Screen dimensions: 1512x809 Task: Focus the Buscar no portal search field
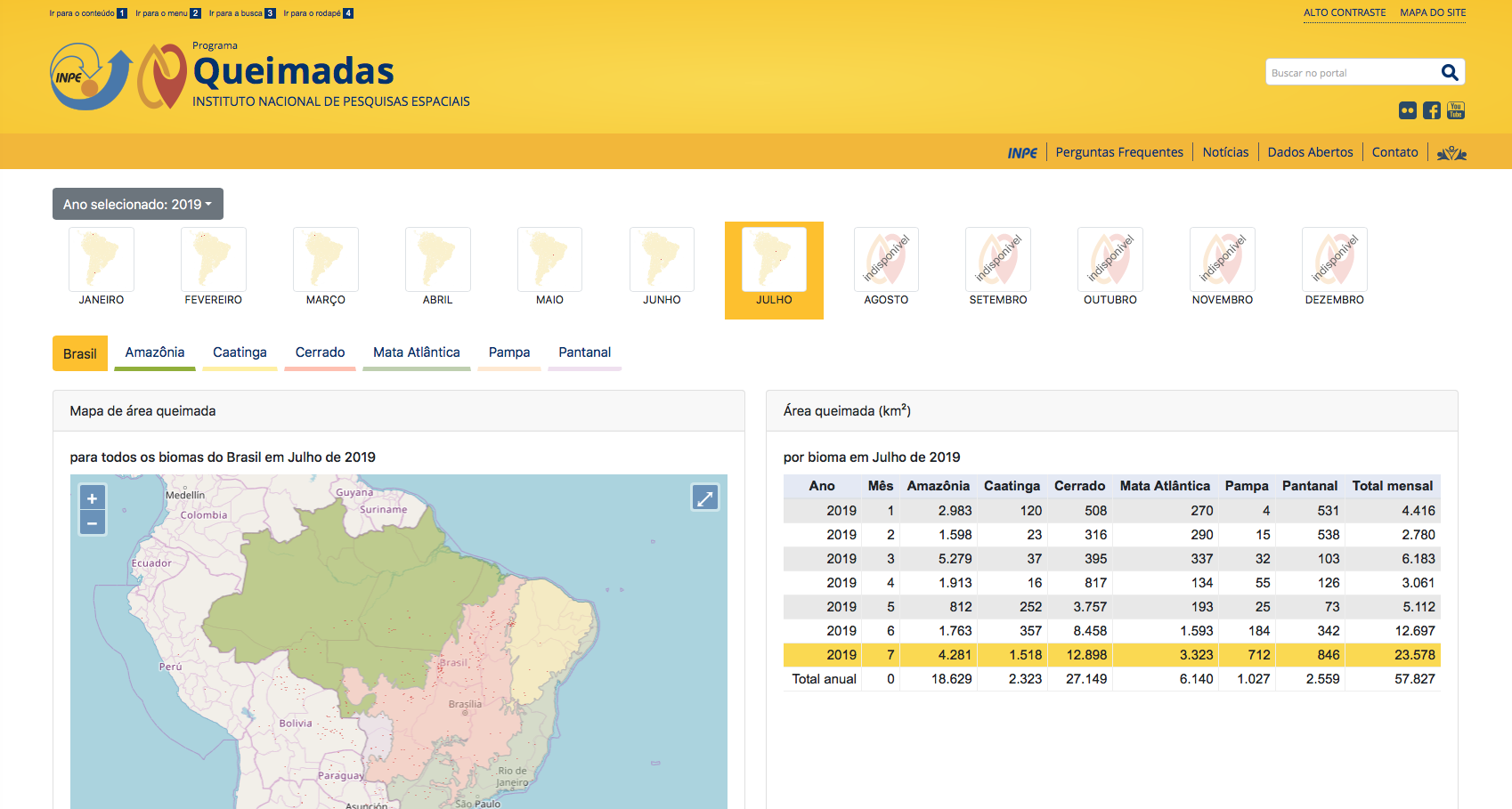coord(1352,72)
